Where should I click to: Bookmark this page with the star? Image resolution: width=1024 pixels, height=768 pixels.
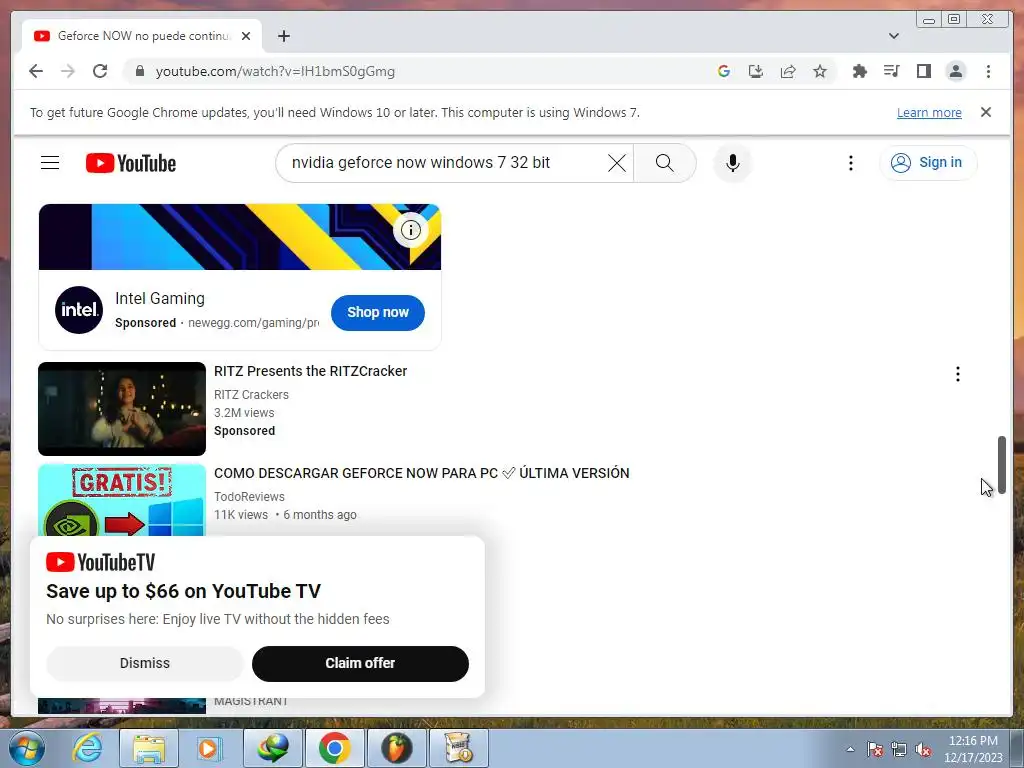[x=820, y=71]
